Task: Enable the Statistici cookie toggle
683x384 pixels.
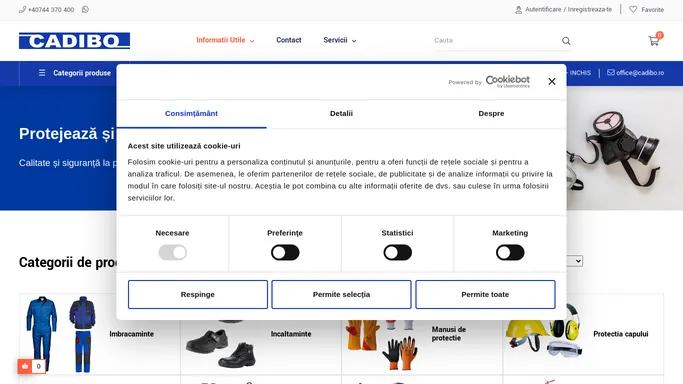Action: 397,253
